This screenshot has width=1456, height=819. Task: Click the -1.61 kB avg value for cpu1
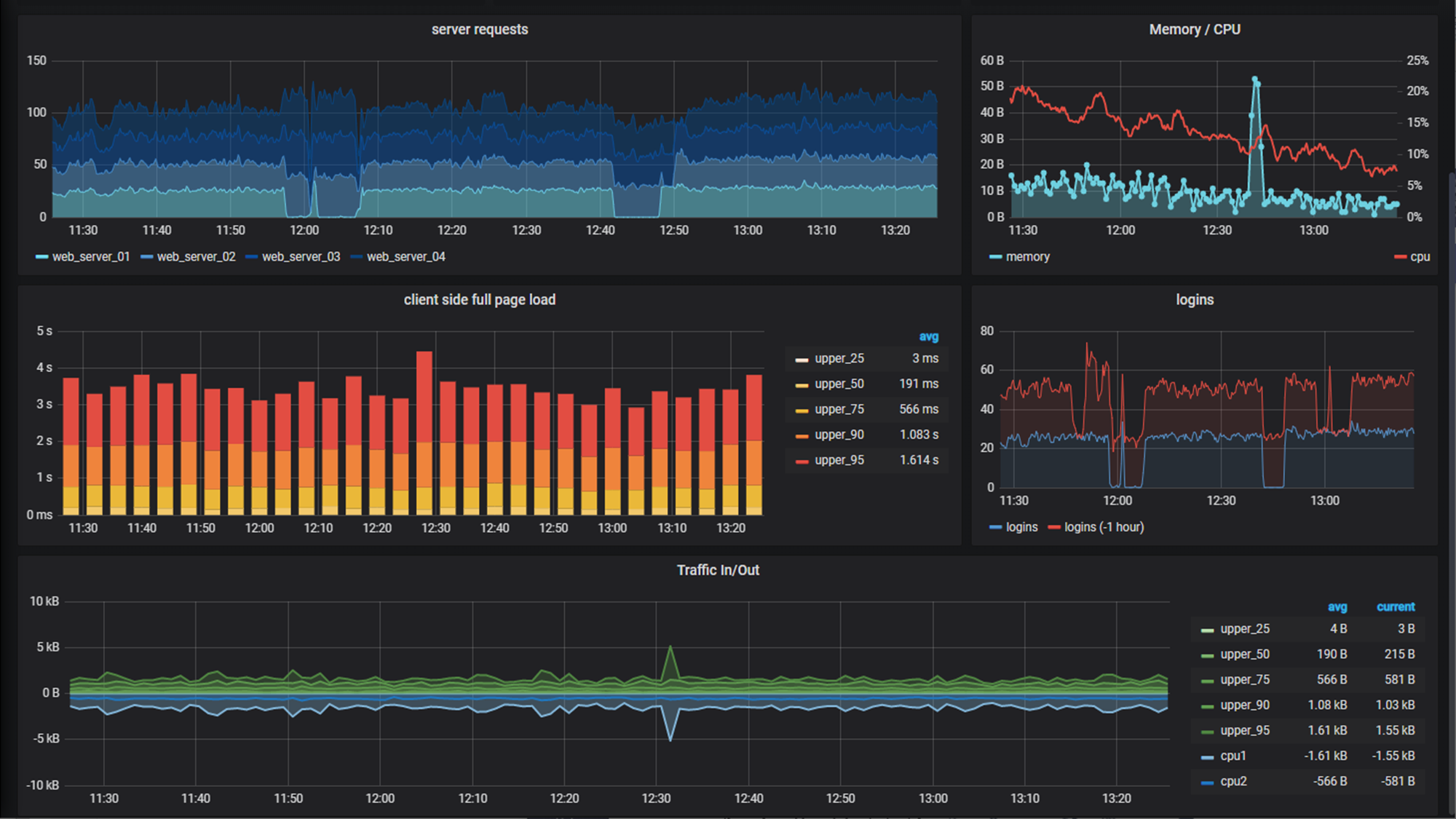click(x=1325, y=756)
